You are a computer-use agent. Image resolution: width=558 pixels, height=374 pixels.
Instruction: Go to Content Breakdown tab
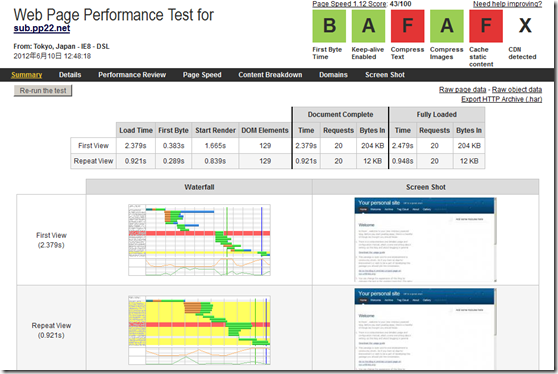coord(270,75)
